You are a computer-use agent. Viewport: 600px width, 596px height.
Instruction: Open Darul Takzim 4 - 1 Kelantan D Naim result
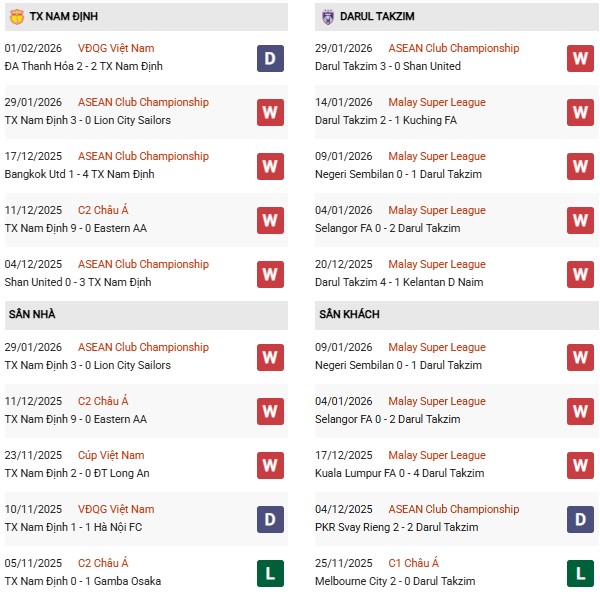click(x=397, y=282)
